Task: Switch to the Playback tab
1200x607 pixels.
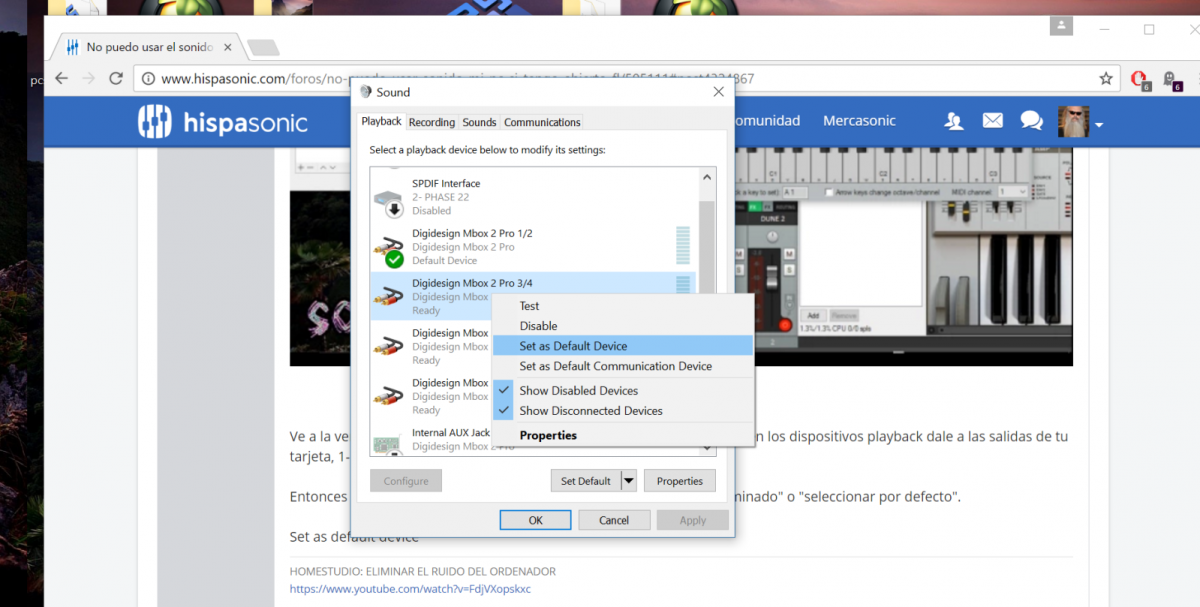Action: click(381, 121)
